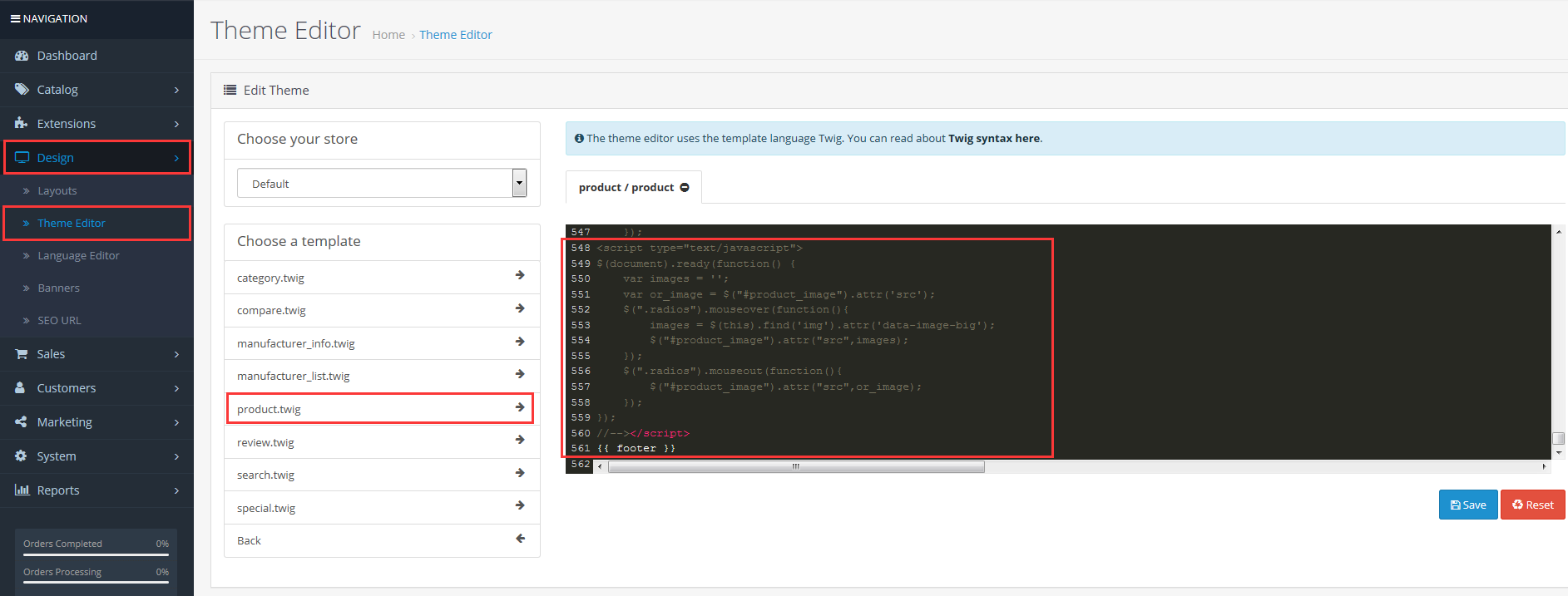Expand the System menu chevron
The height and width of the screenshot is (596, 1568).
[x=176, y=456]
